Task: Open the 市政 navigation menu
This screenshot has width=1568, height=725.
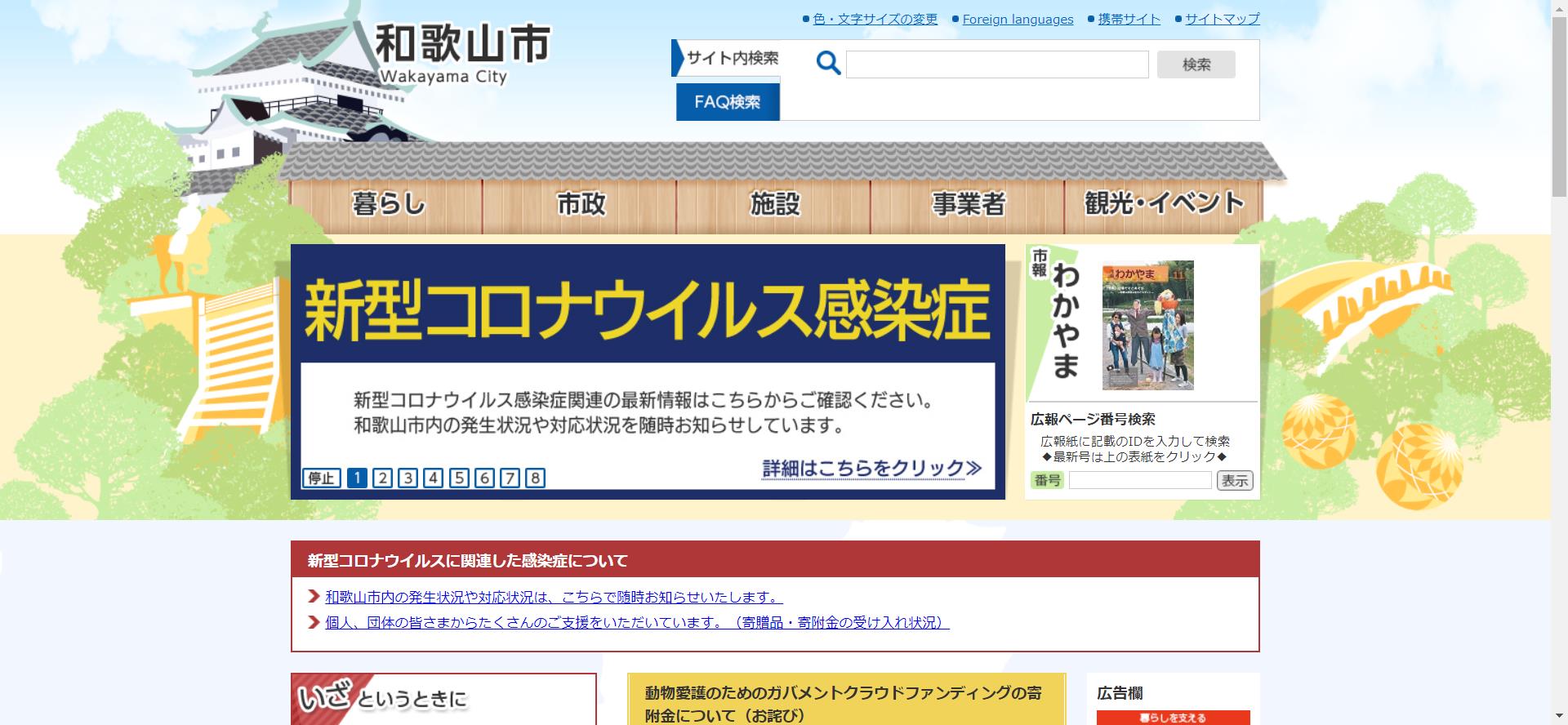Action: (581, 203)
